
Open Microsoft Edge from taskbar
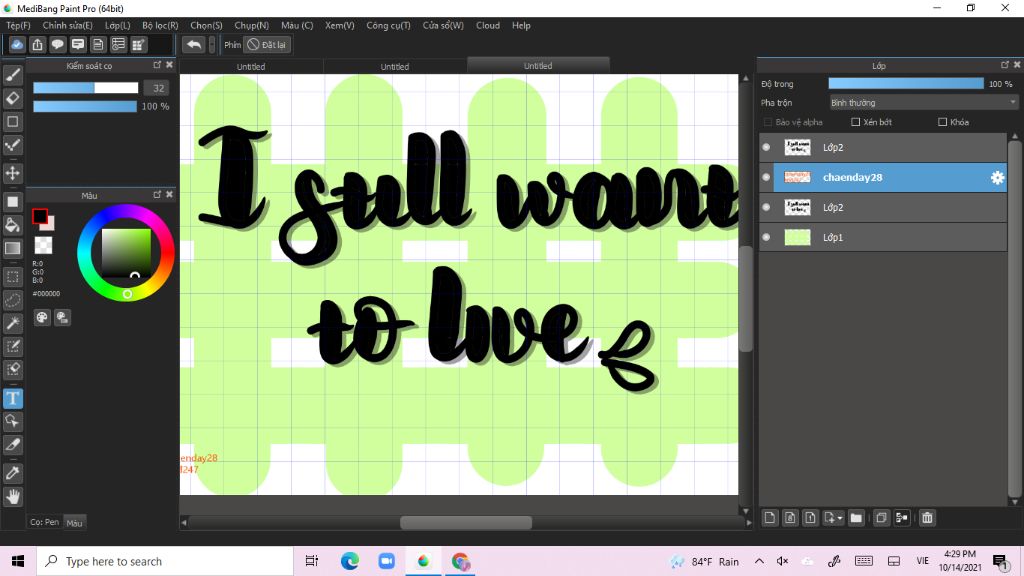coord(349,561)
